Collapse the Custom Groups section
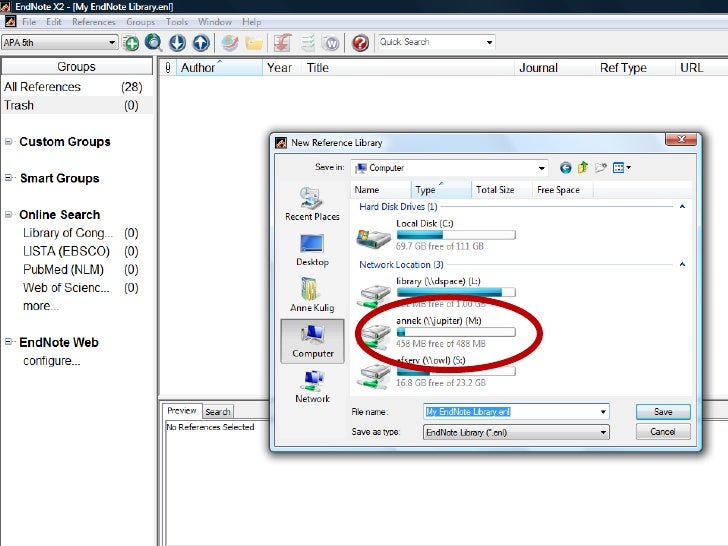Screen dimensions: 728x546 tap(8, 142)
